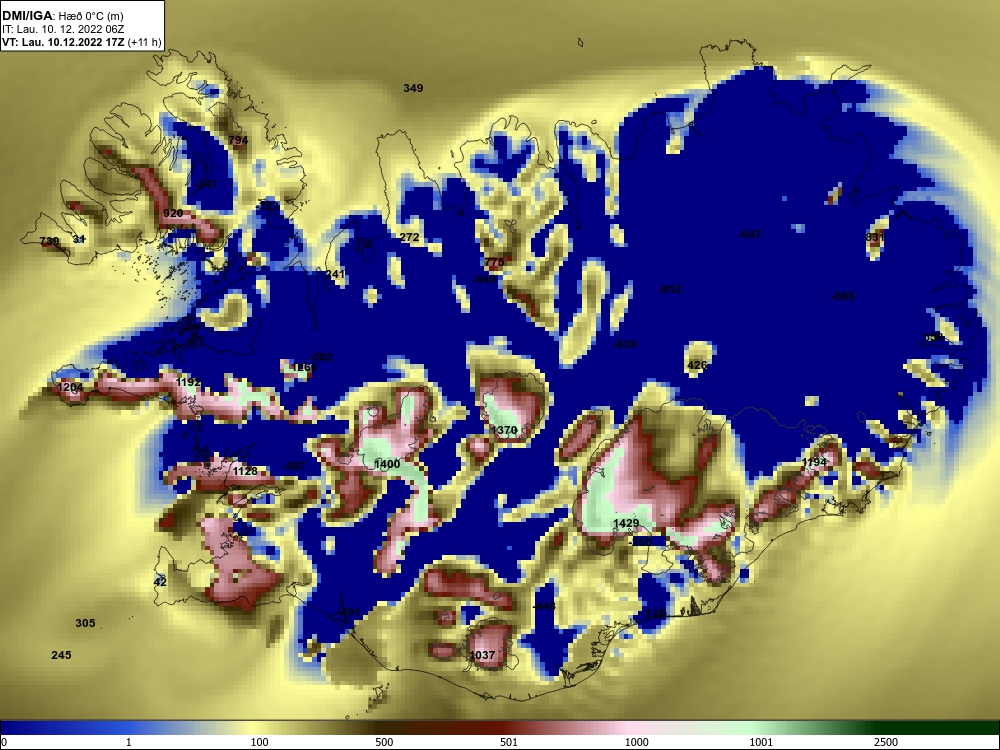Click the legend label 1000
This screenshot has height=750, width=1000.
[x=637, y=742]
